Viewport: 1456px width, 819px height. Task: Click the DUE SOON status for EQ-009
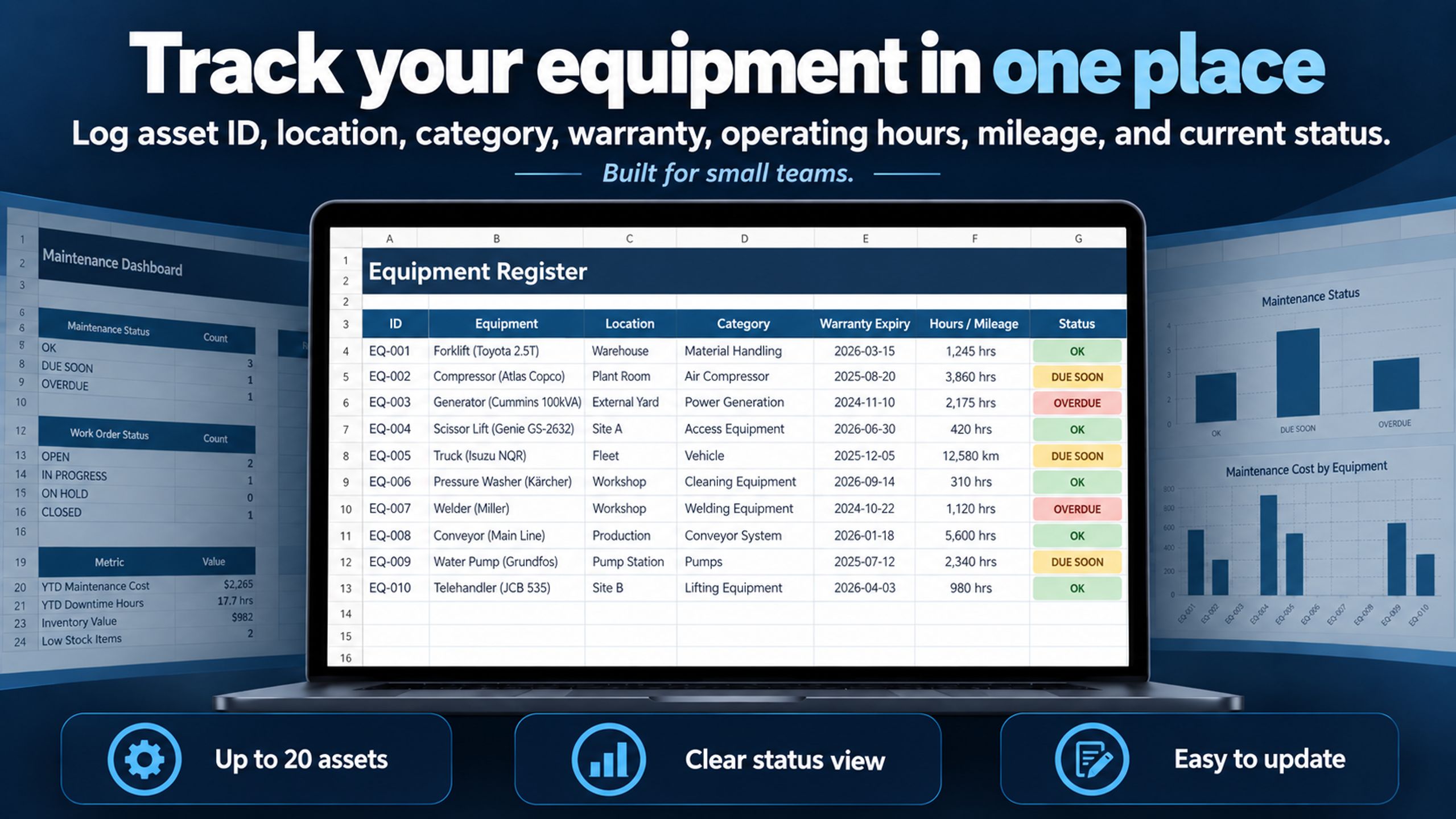pyautogui.click(x=1077, y=562)
